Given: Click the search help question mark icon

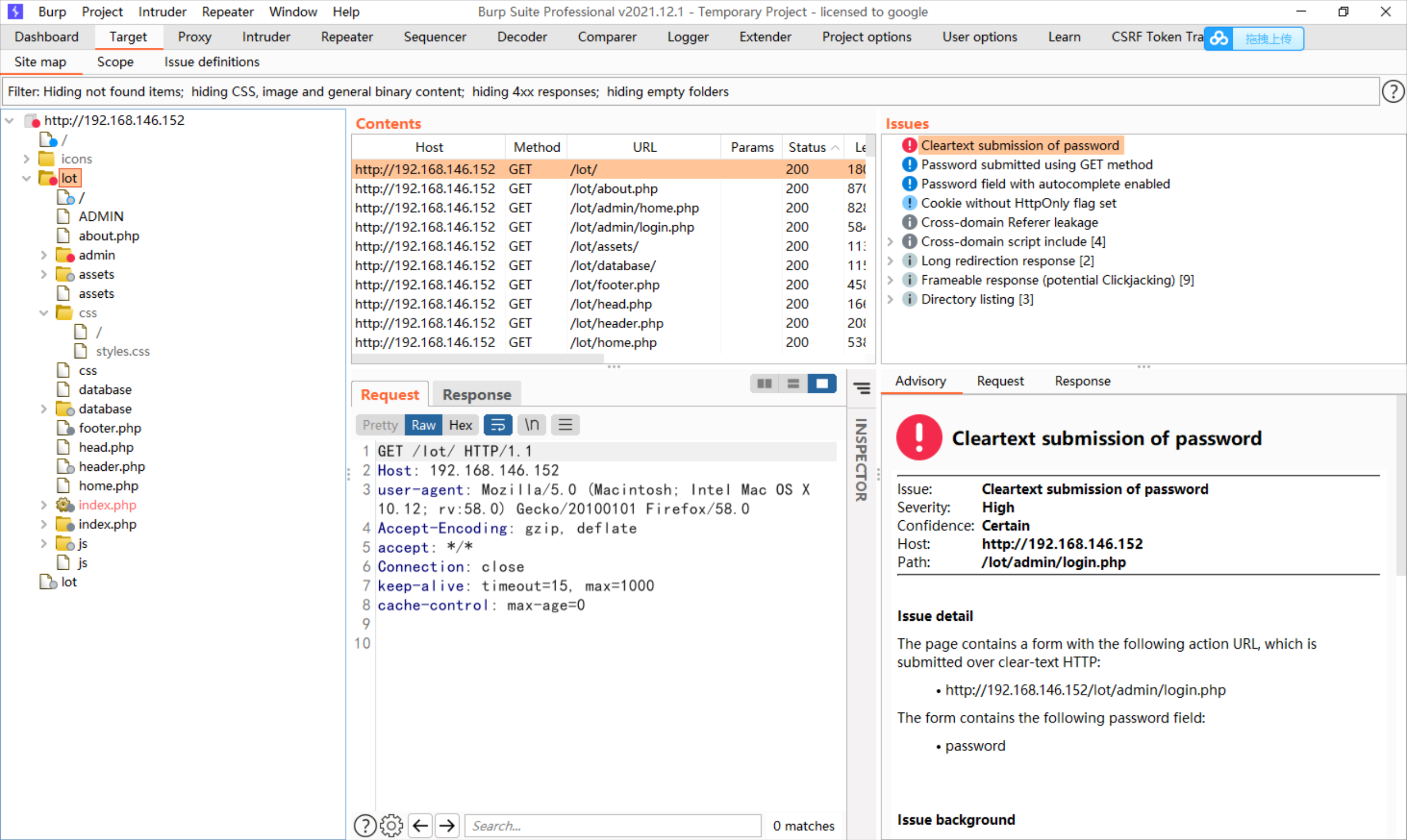Looking at the screenshot, I should 365,825.
